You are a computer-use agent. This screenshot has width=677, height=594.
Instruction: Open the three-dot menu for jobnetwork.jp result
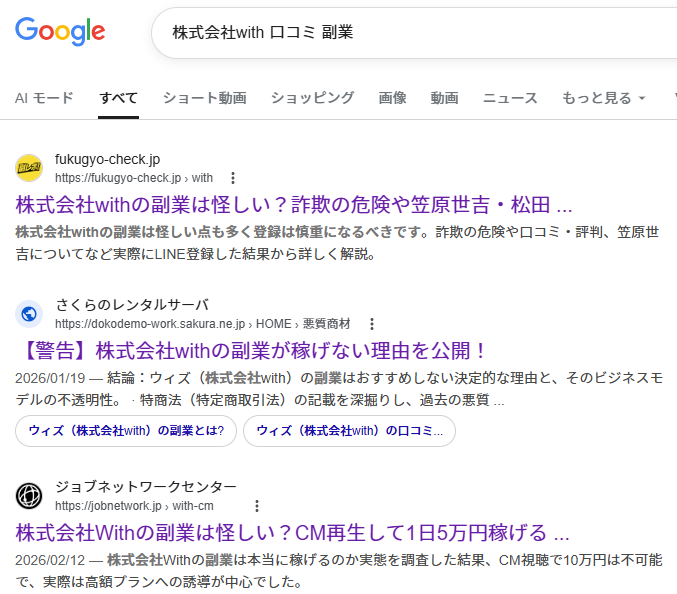point(257,506)
